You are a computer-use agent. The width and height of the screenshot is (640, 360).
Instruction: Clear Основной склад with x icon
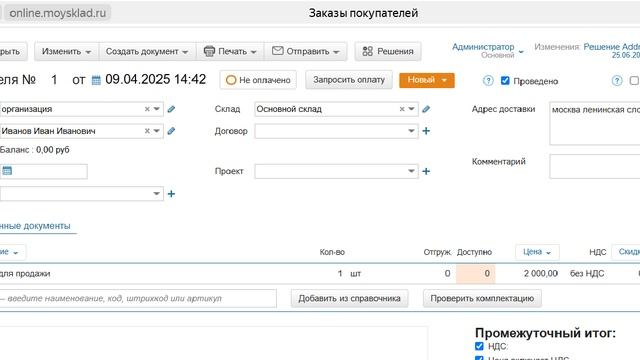(x=402, y=109)
